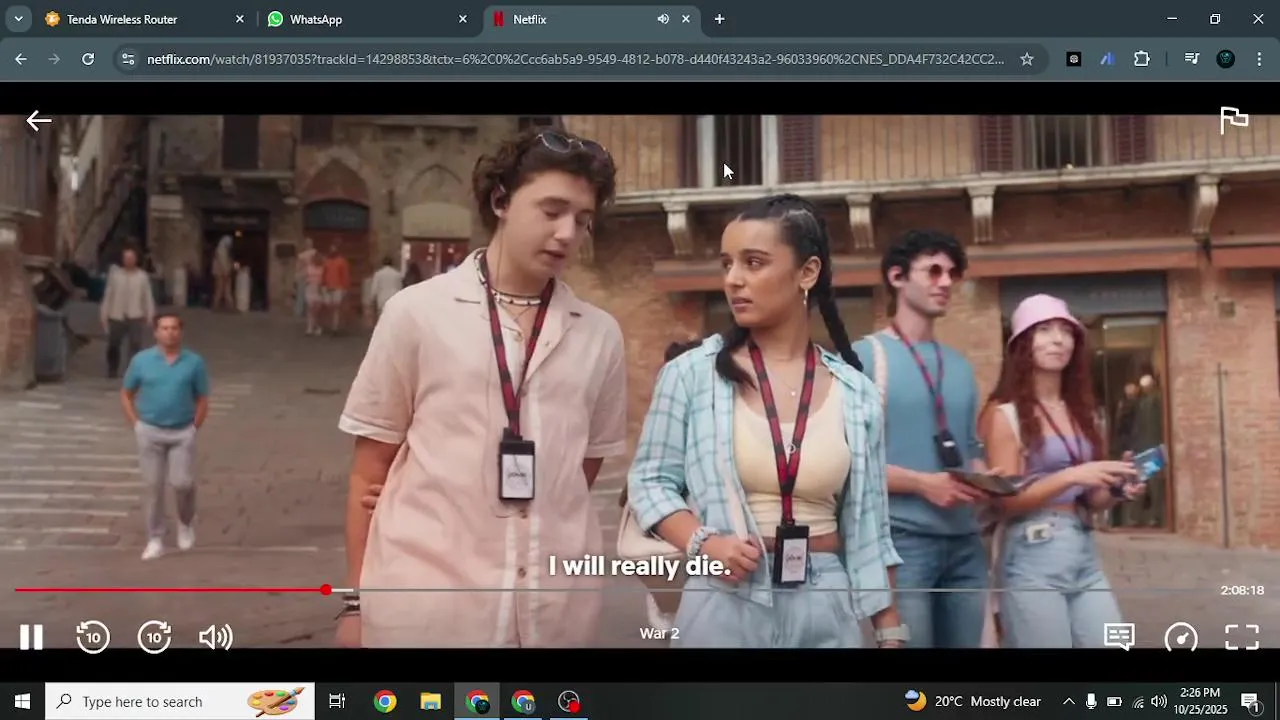Screen dimensions: 1280x720
Task: Switch to WhatsApp tab
Action: click(365, 19)
